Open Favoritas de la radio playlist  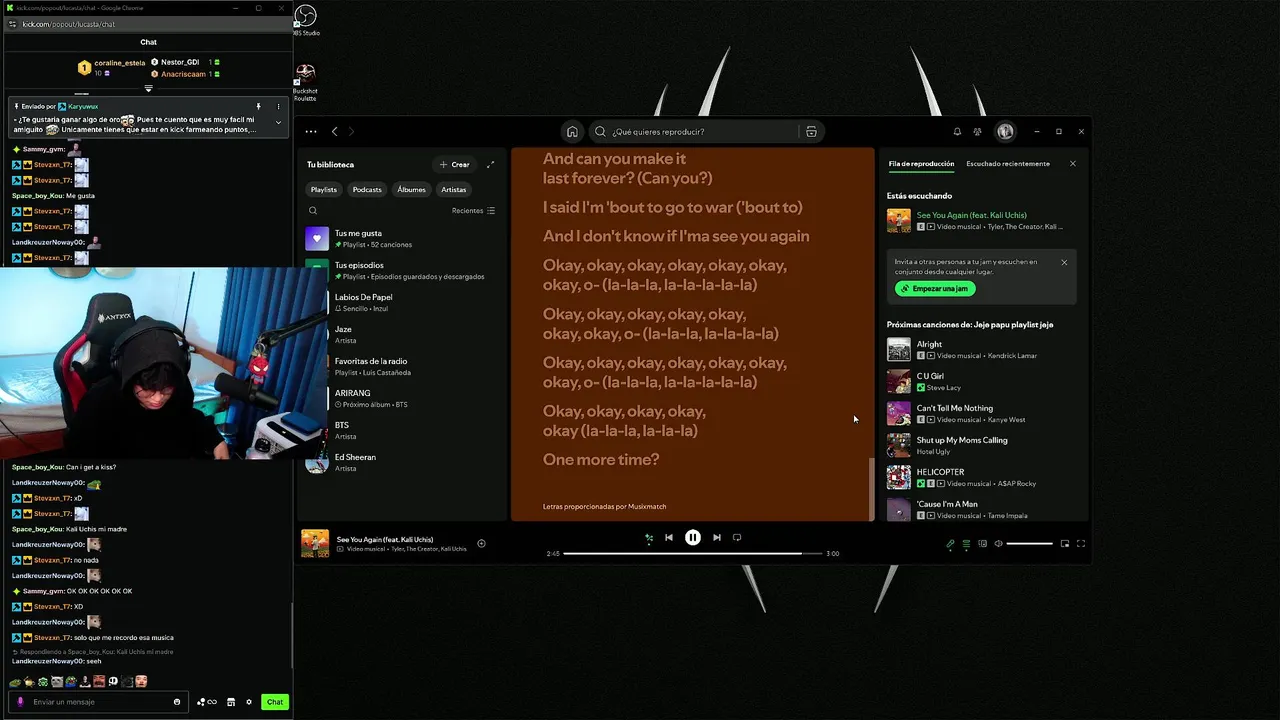pyautogui.click(x=402, y=366)
